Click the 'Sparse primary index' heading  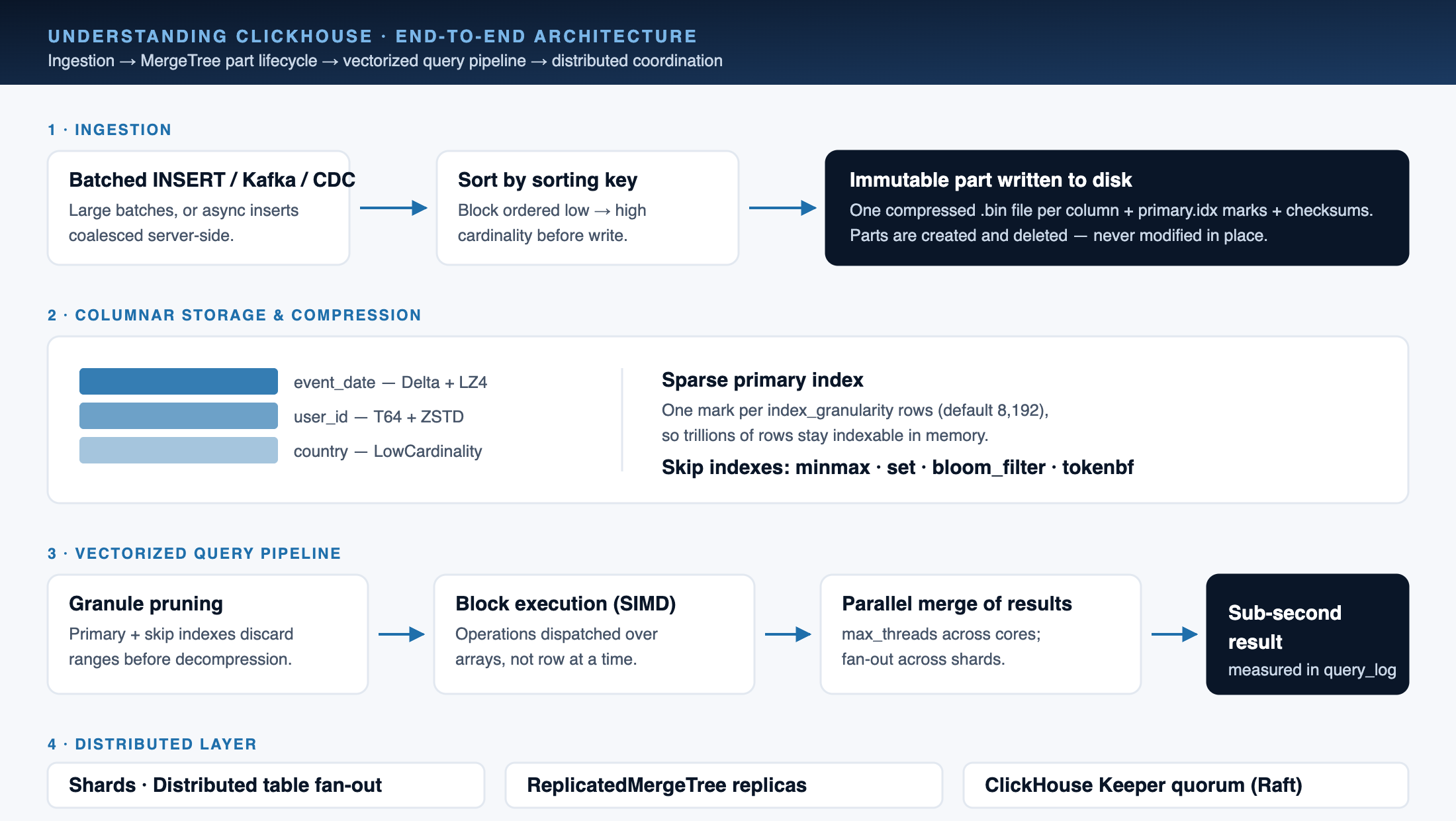762,380
